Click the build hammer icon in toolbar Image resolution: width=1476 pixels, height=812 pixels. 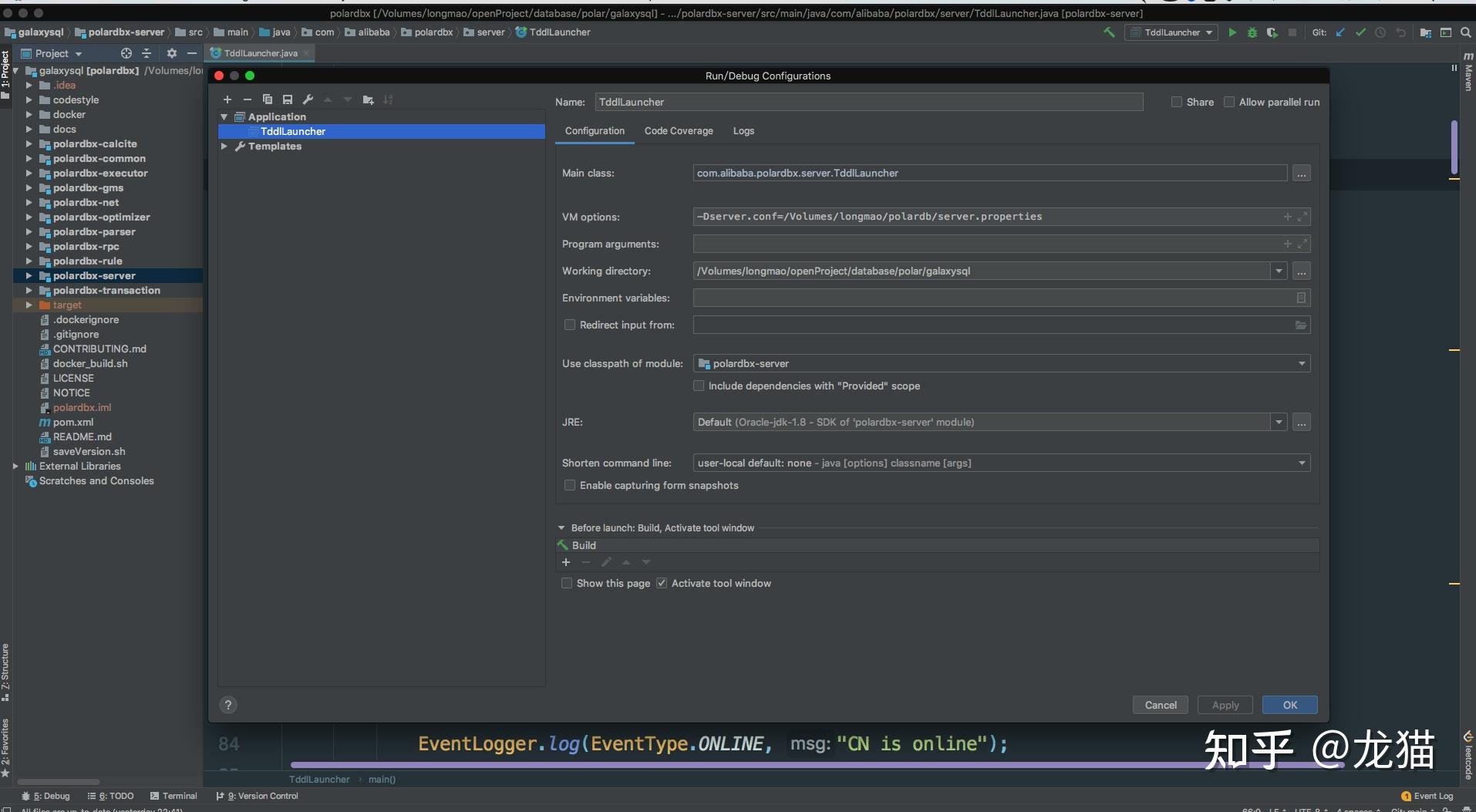(1109, 32)
